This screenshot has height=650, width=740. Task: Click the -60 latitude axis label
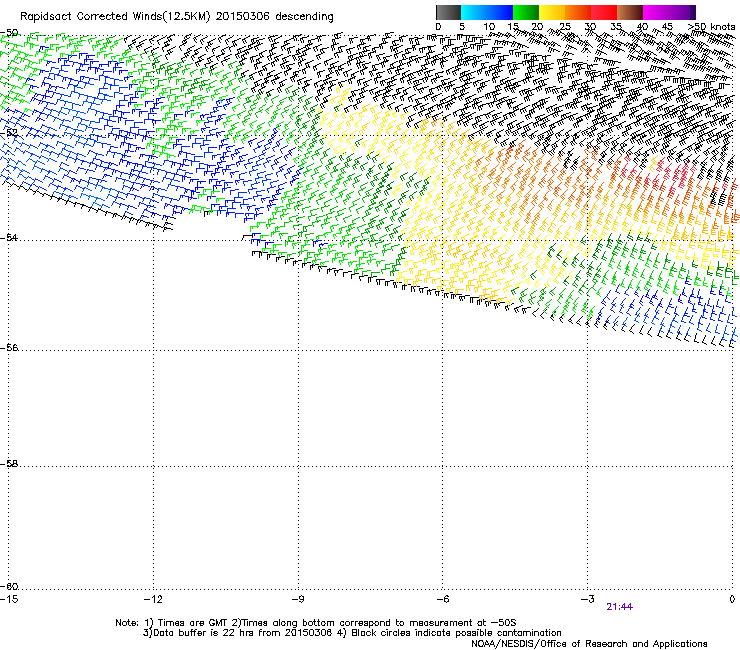coord(8,587)
